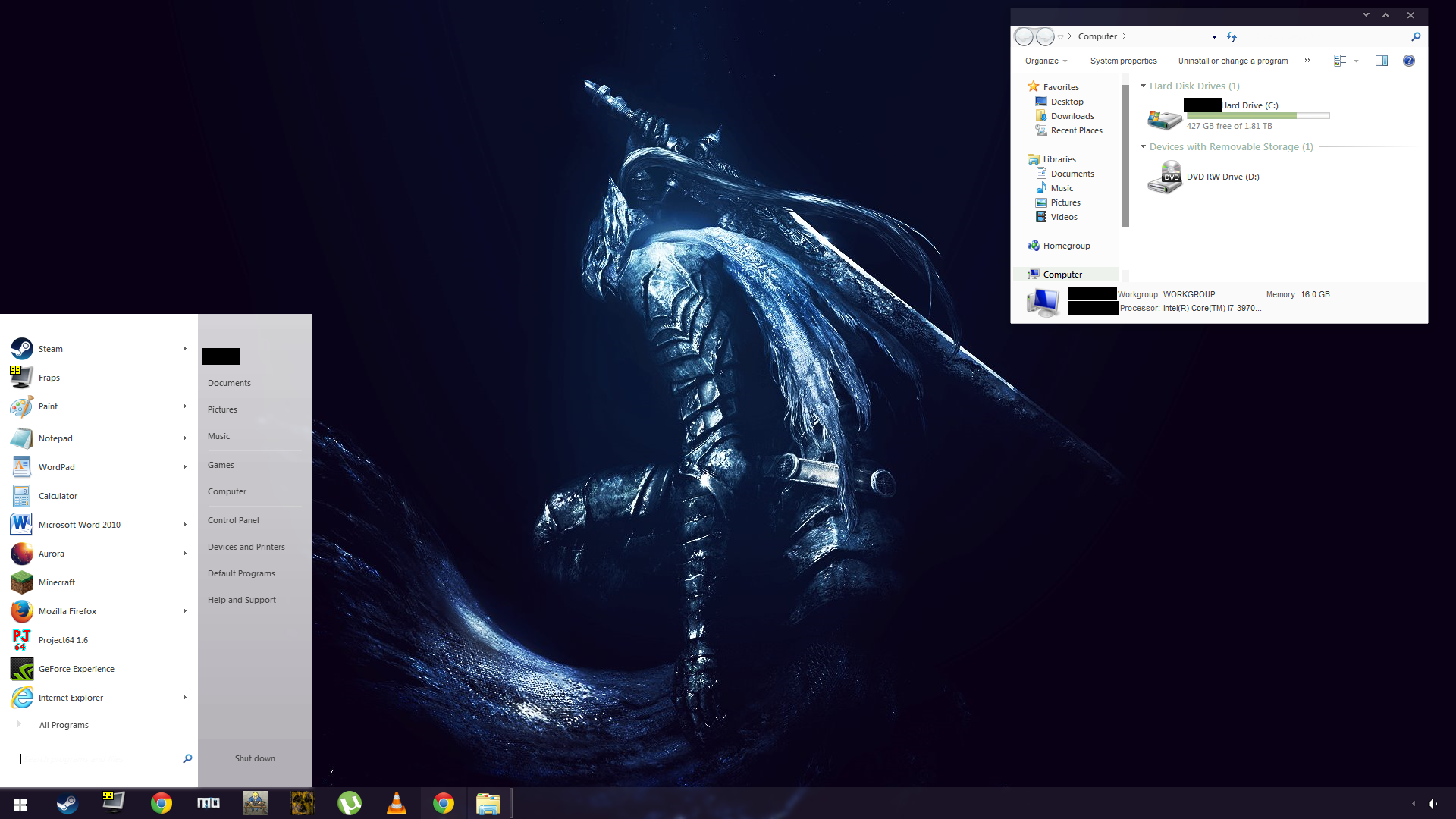
Task: Open Steam from the taskbar
Action: pyautogui.click(x=67, y=804)
